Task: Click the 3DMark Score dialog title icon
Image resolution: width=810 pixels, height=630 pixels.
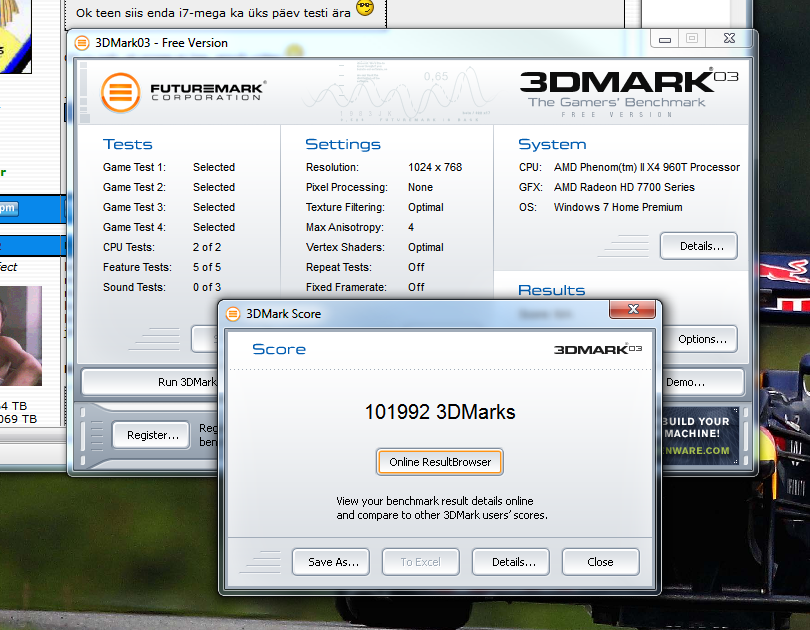Action: [x=233, y=313]
